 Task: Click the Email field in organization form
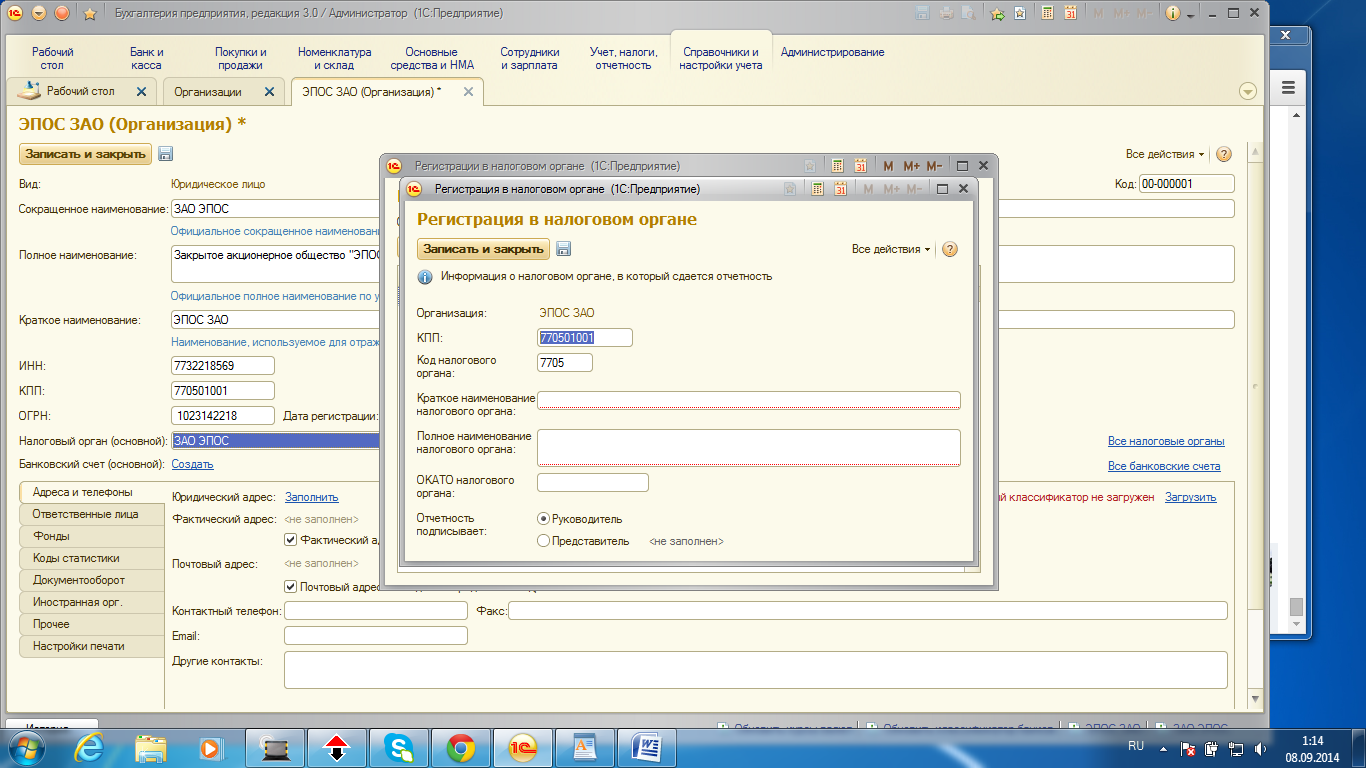pos(376,635)
